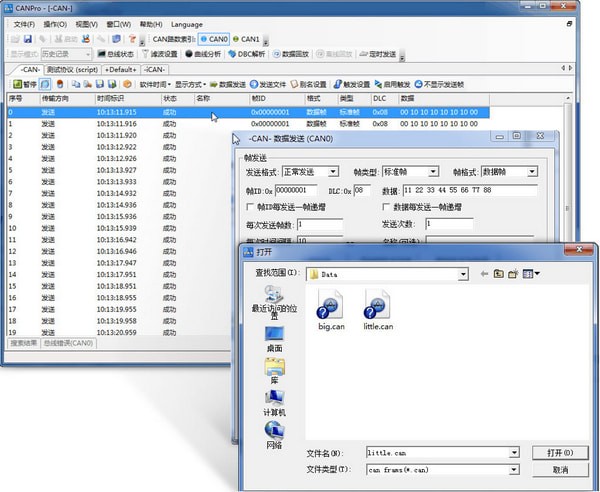
Task: Go to 库 in the places bar
Action: 274,371
